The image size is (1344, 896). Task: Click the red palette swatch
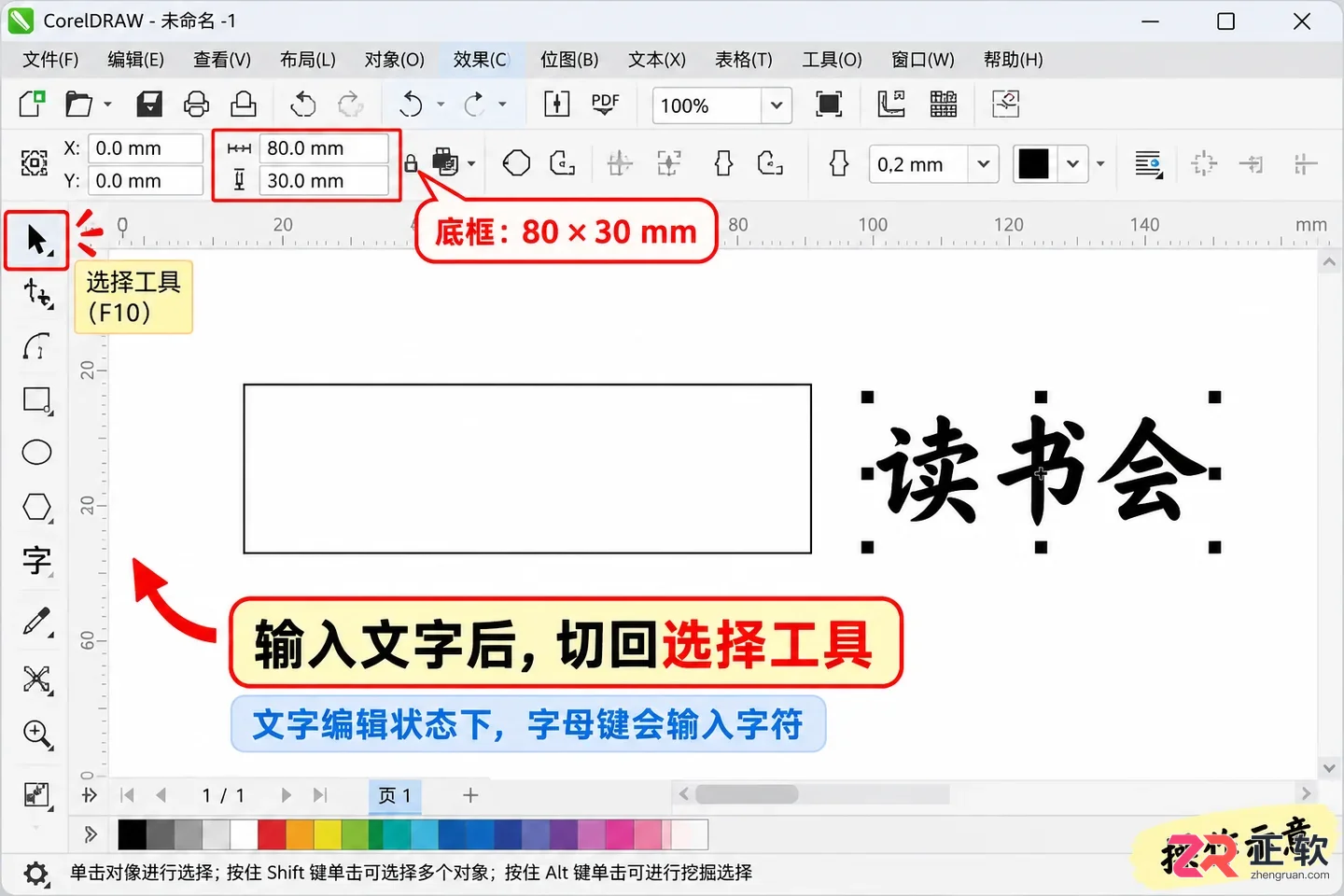(x=272, y=834)
